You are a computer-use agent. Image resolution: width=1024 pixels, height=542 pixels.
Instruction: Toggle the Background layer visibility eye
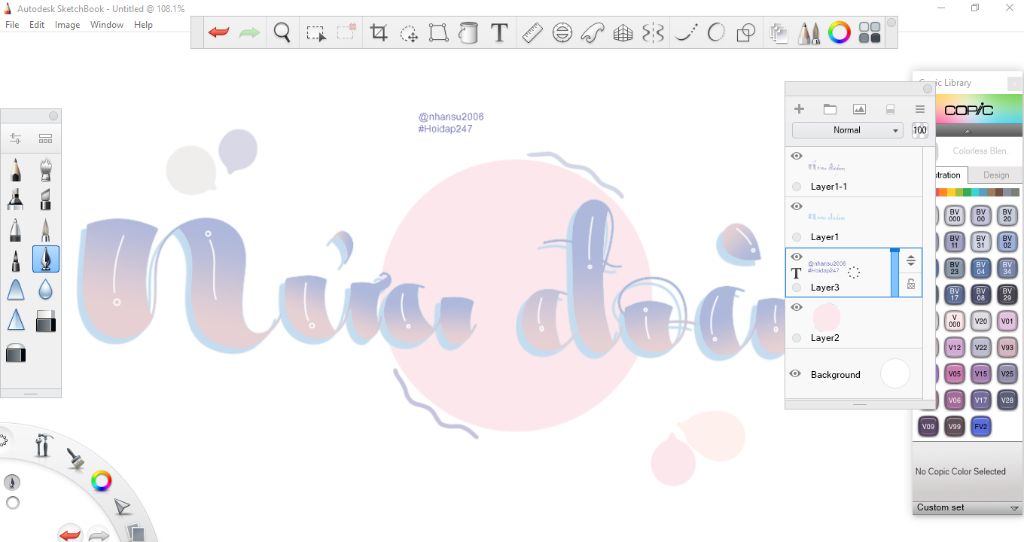click(x=795, y=374)
